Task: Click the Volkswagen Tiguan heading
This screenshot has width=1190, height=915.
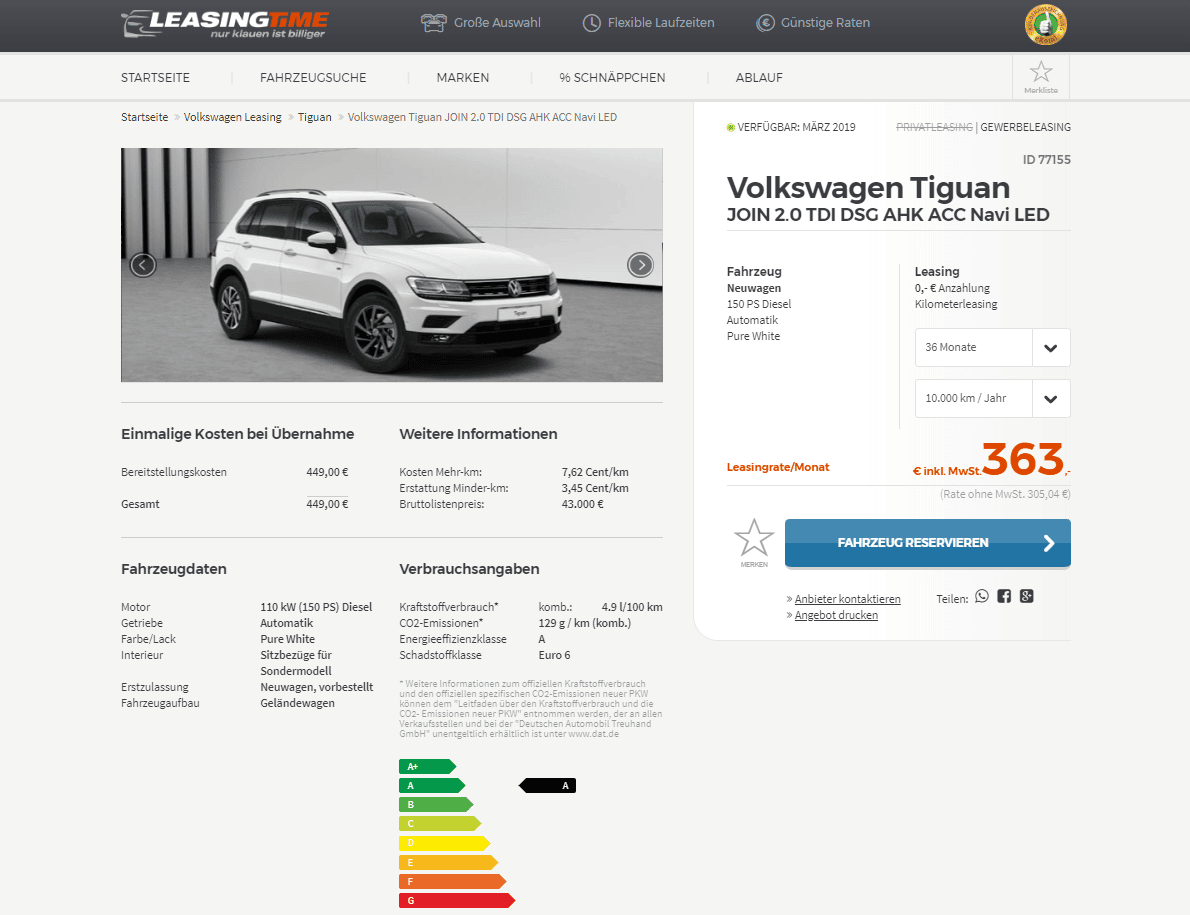Action: coord(868,188)
